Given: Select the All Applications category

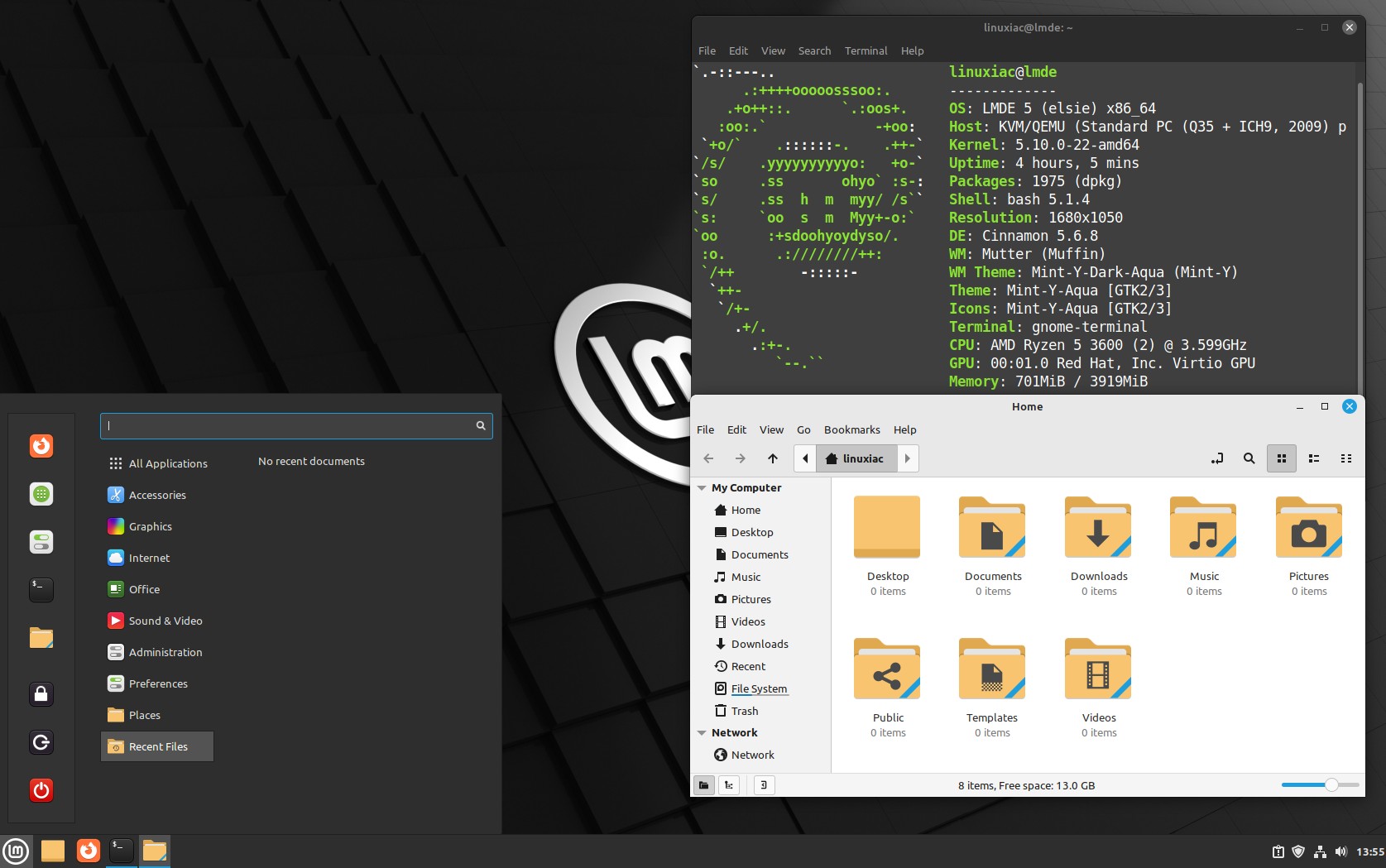Looking at the screenshot, I should pos(157,463).
